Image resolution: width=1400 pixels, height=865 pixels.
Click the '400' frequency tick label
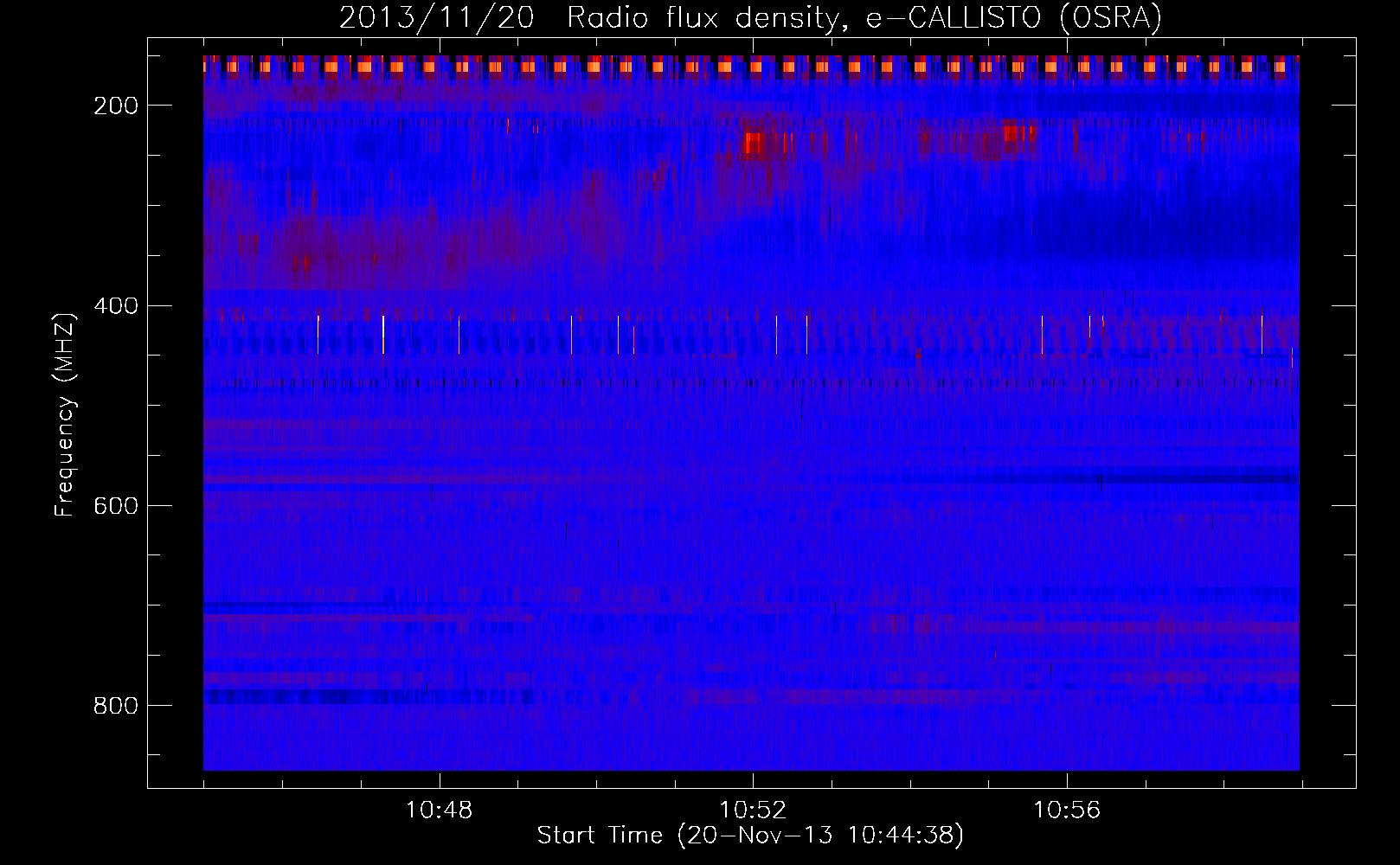[115, 305]
